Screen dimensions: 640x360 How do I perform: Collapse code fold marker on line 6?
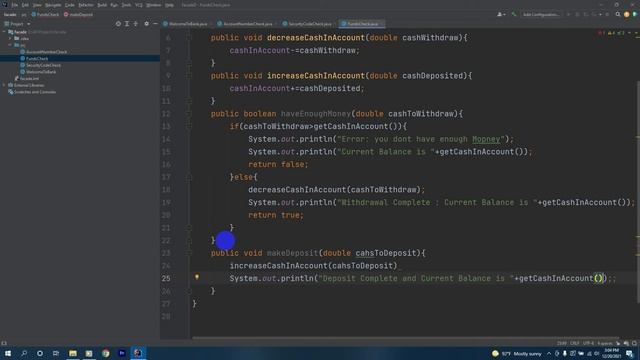click(189, 38)
